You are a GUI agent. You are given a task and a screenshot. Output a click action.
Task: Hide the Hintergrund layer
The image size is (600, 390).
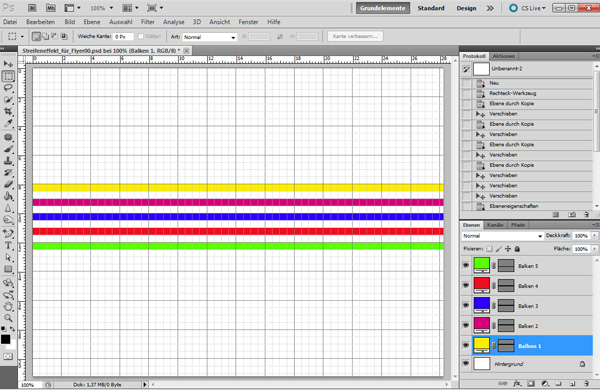tap(466, 363)
